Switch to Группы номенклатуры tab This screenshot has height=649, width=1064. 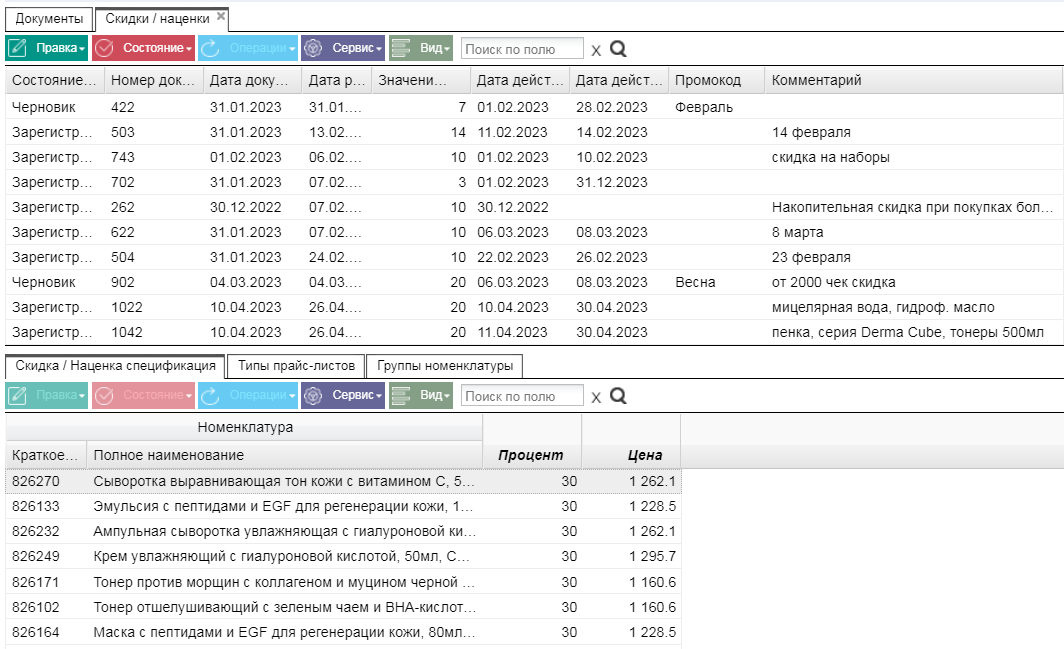click(x=444, y=366)
